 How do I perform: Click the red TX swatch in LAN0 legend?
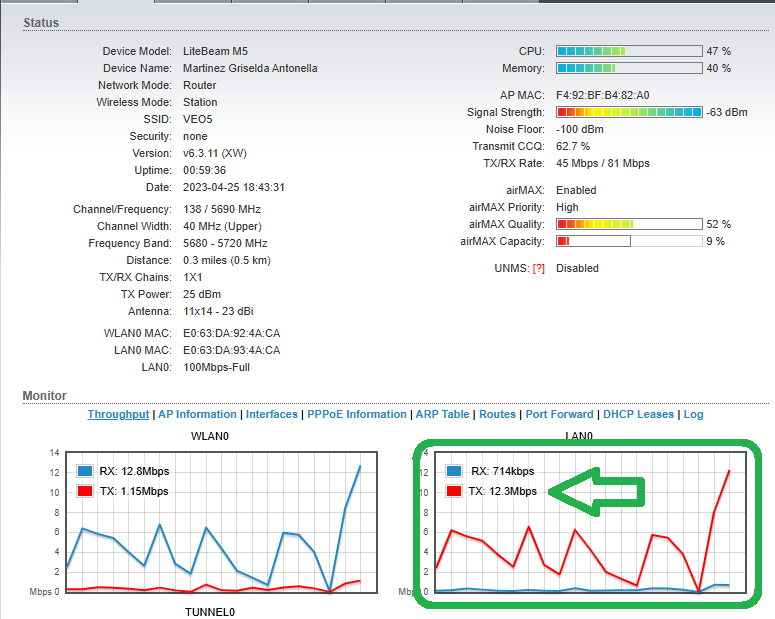(x=454, y=491)
